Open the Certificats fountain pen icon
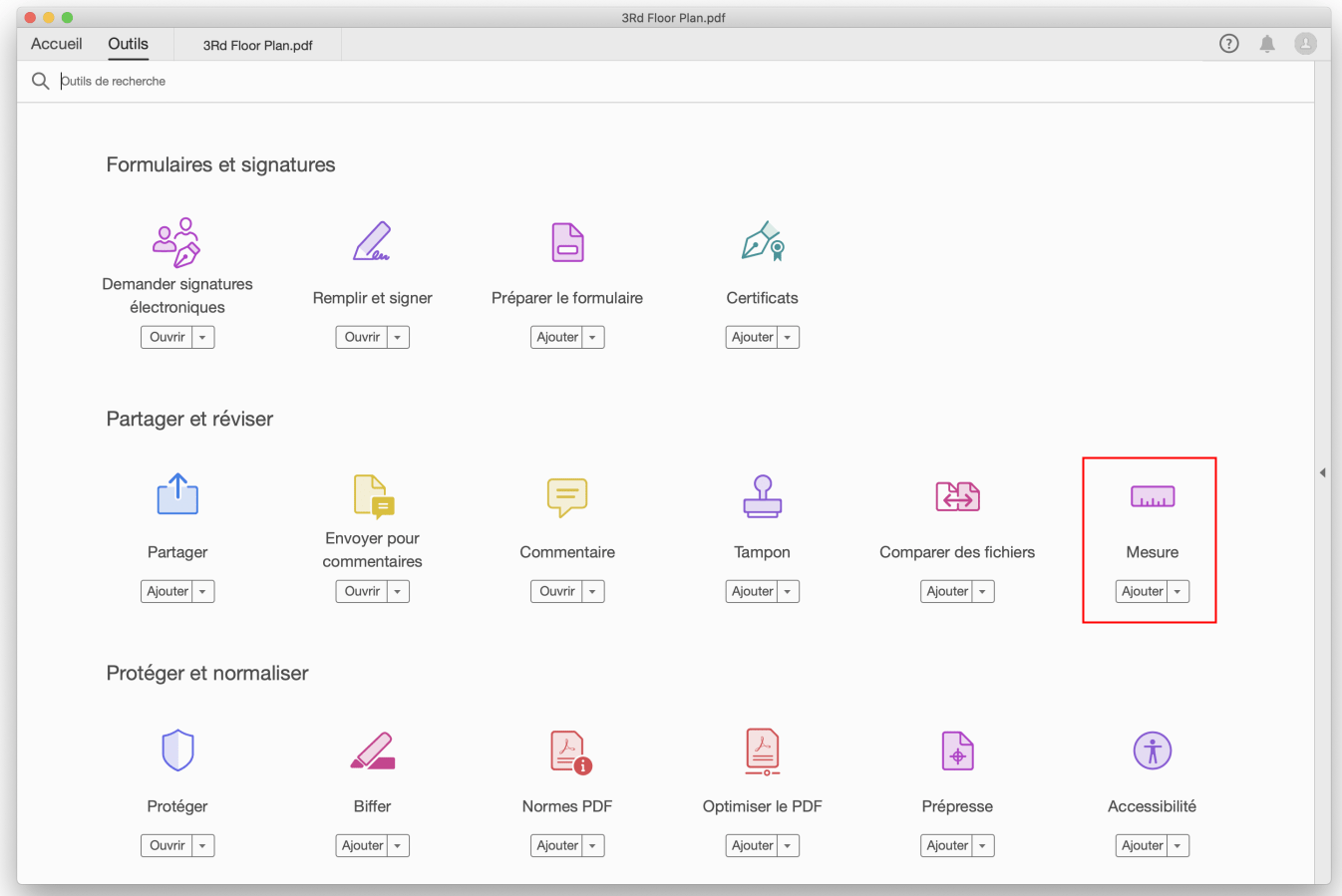 [x=763, y=241]
